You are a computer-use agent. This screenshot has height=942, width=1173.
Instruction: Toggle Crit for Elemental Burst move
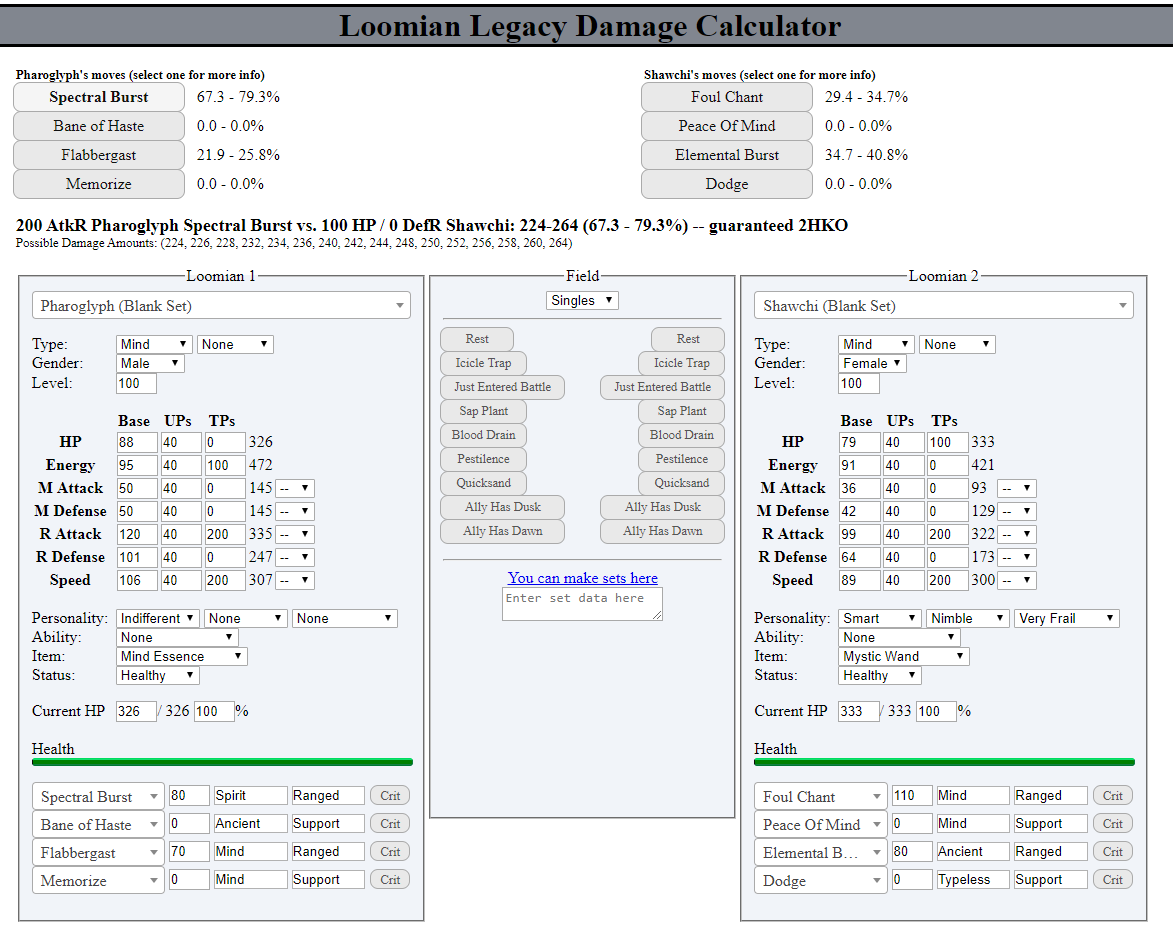tap(1112, 851)
